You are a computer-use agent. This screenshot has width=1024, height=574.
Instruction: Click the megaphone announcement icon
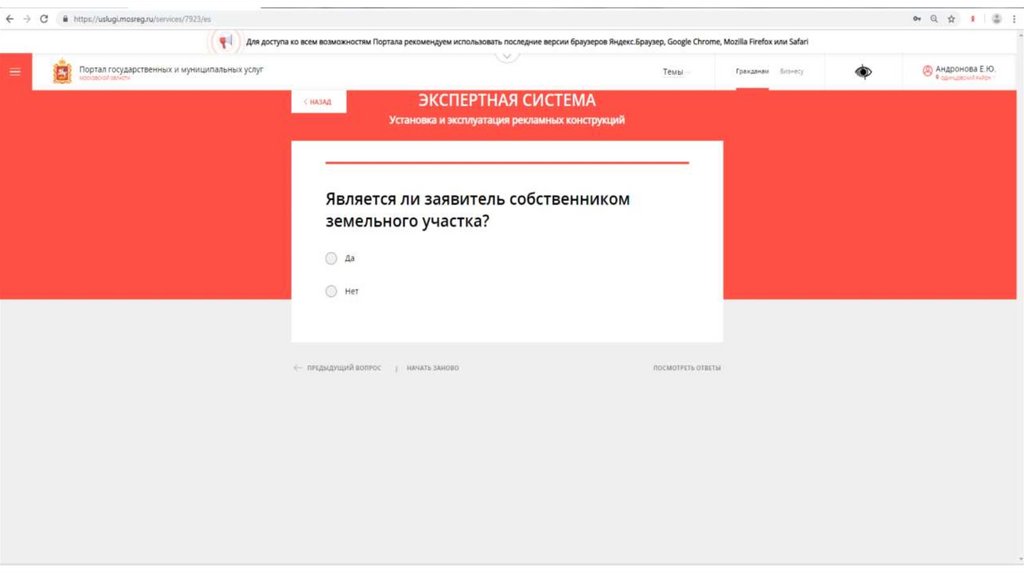tap(225, 42)
